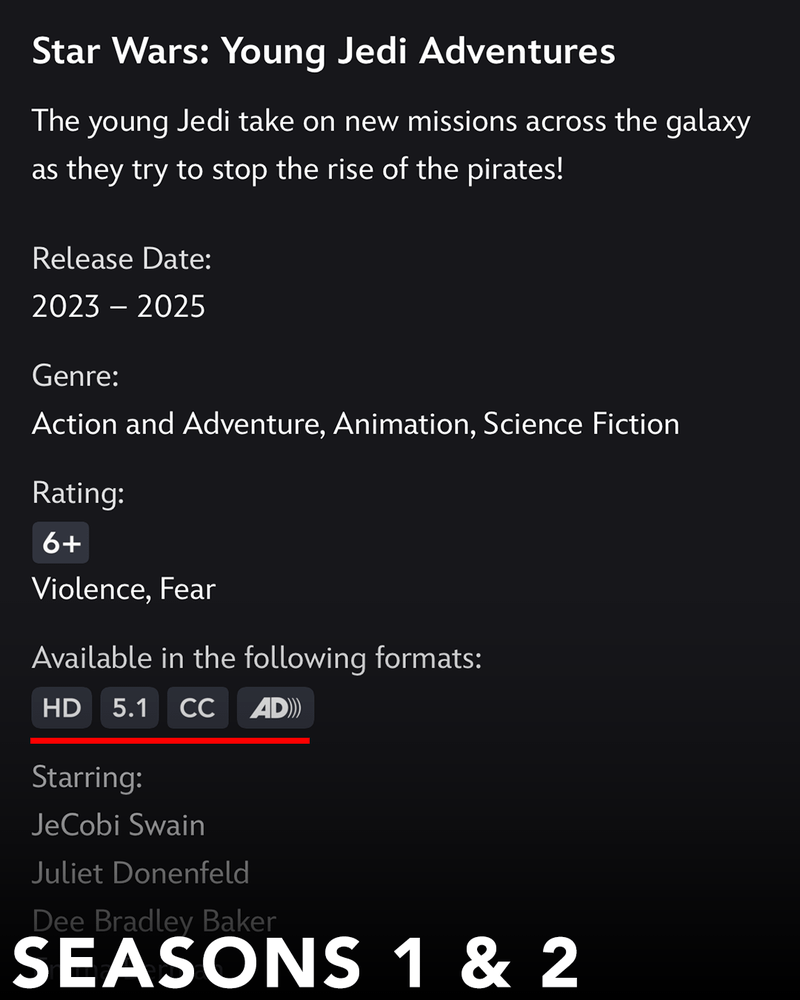Viewport: 800px width, 1000px height.
Task: Open Dee Bradley Baker's cast entry
Action: click(153, 920)
